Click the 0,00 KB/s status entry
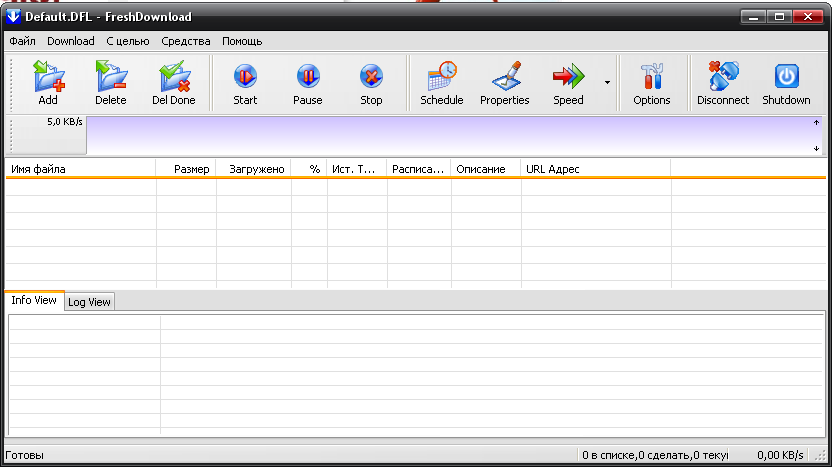 point(780,455)
